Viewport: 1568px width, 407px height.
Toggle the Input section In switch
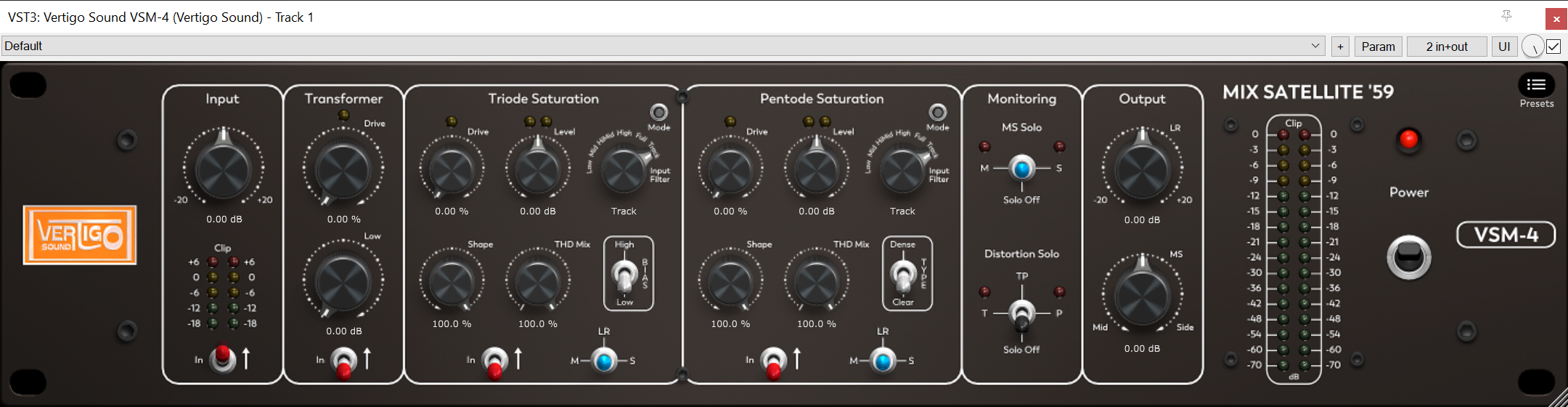point(223,358)
